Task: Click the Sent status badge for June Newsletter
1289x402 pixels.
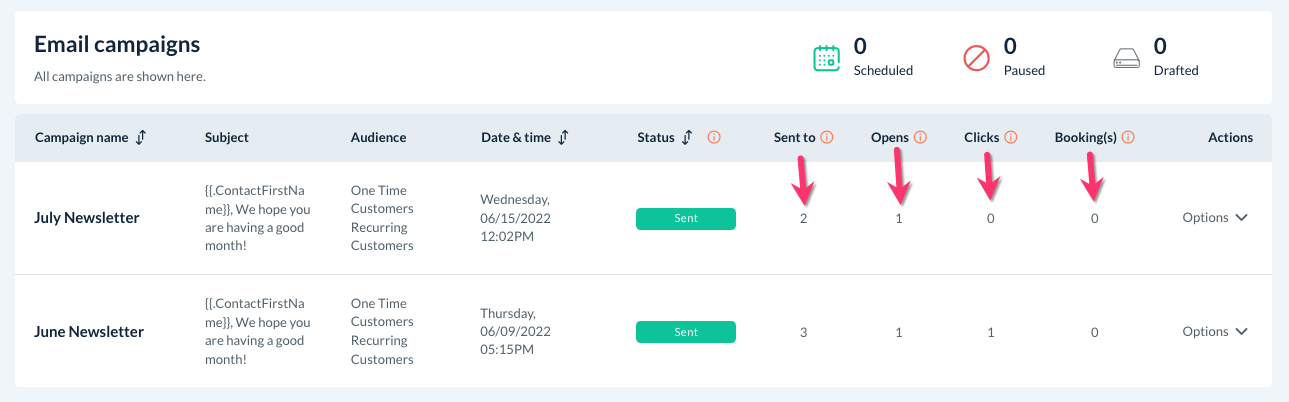Action: click(686, 332)
